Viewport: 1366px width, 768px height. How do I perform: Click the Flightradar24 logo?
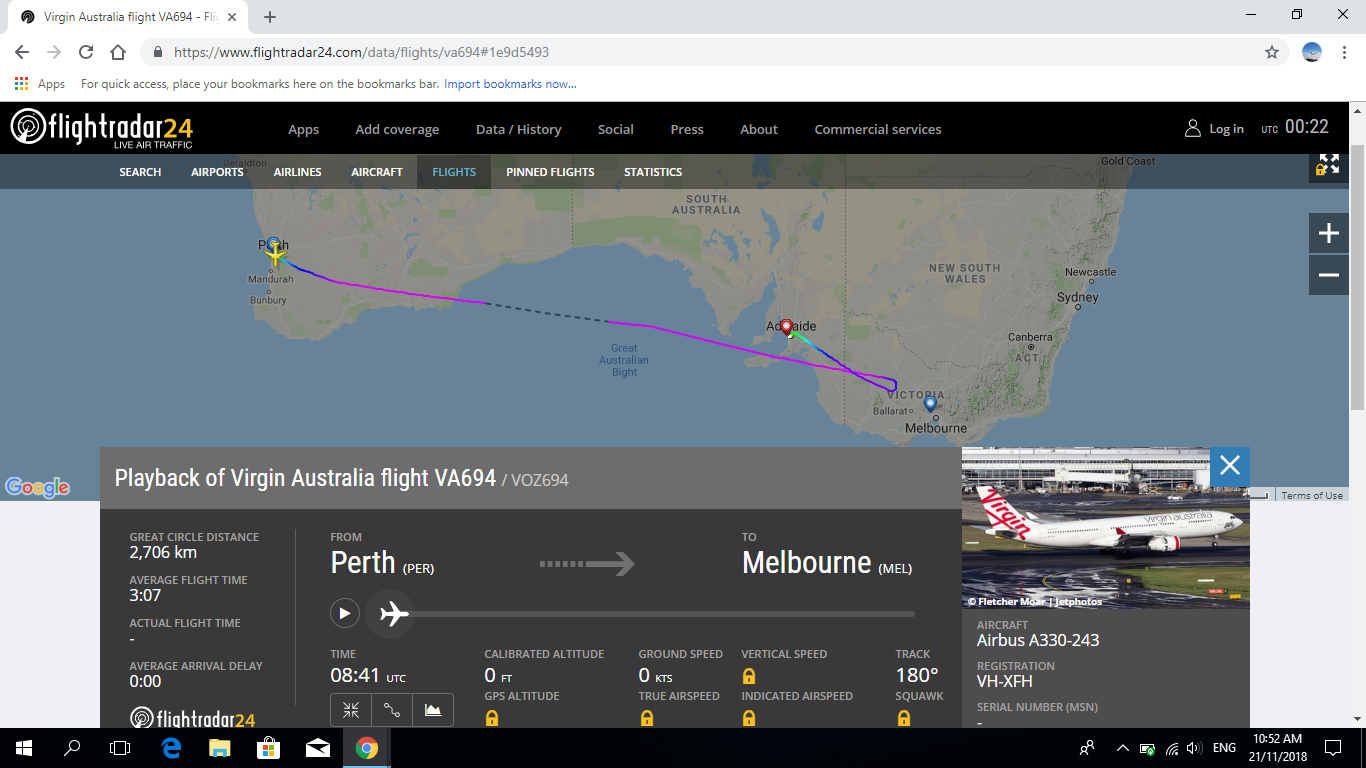point(101,128)
